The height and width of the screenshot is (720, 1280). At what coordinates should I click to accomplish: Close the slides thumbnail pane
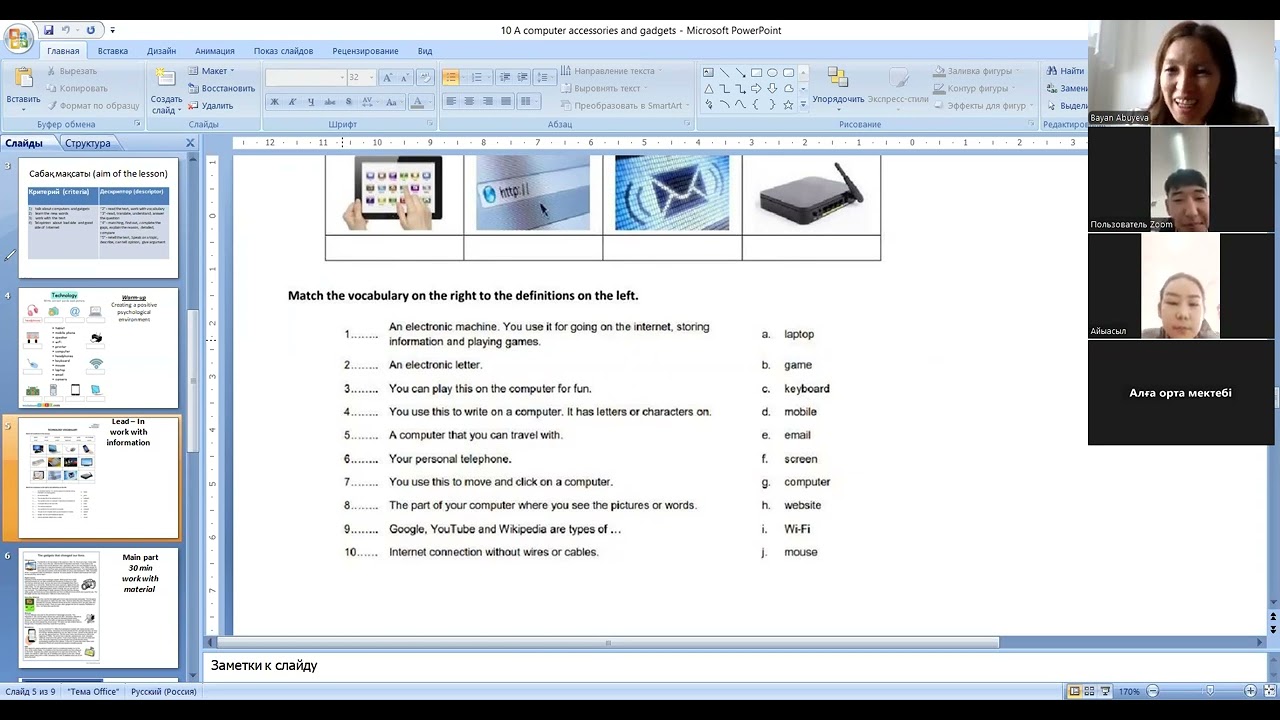[190, 143]
